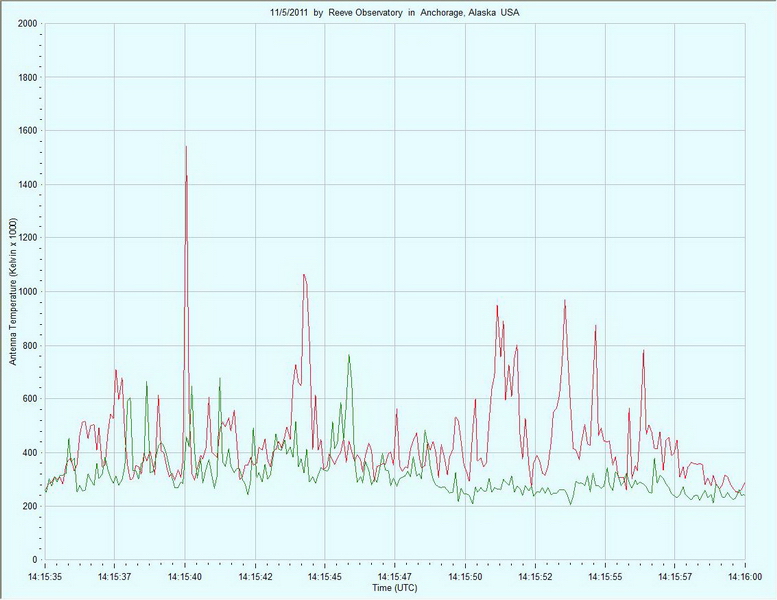Click the 14:15:47 time tick label
Screen dimensions: 777x600
(395, 578)
